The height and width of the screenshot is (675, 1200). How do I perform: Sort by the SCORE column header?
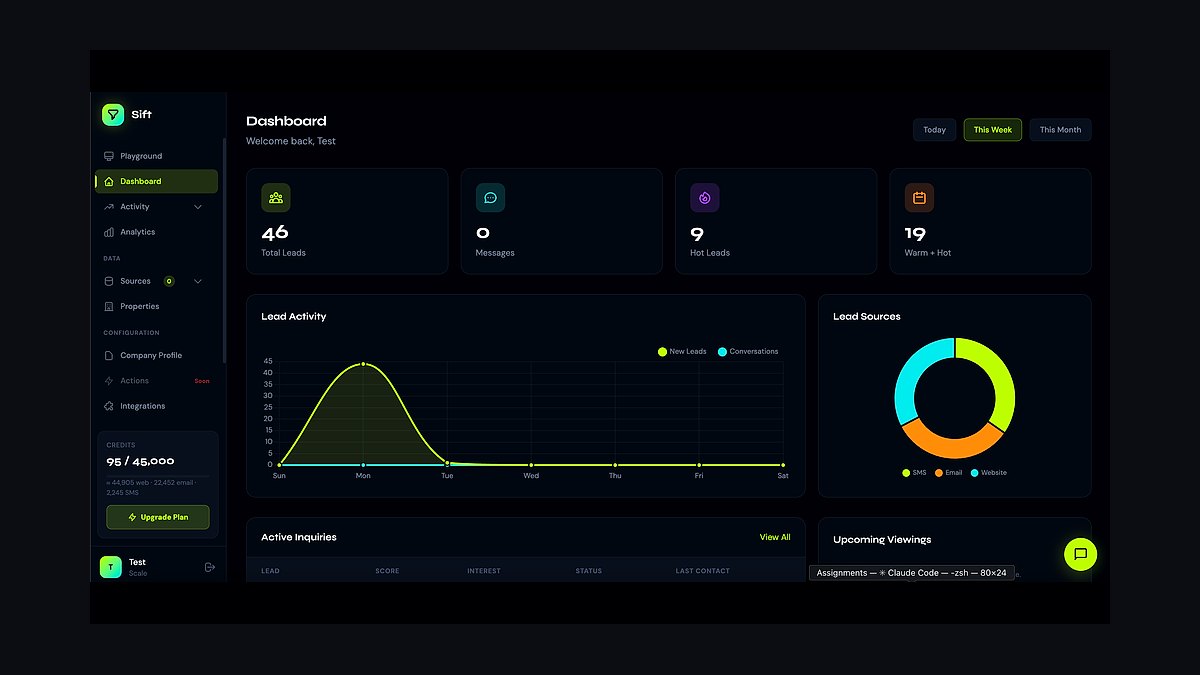click(387, 571)
